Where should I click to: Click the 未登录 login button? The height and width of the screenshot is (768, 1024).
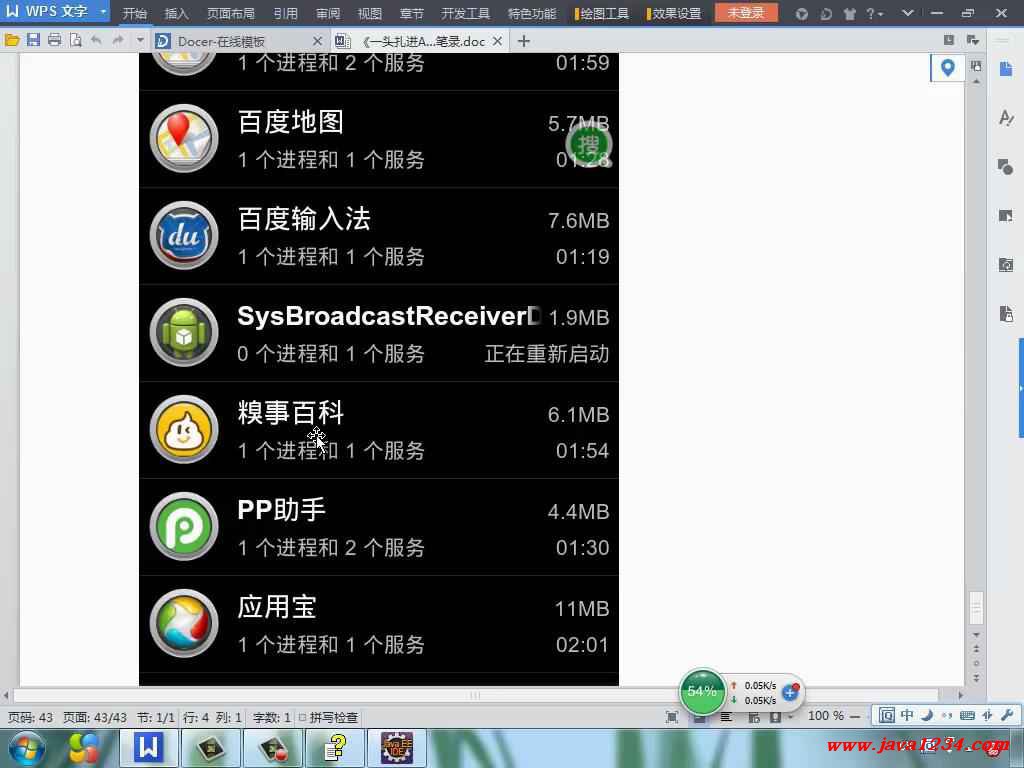click(x=746, y=12)
